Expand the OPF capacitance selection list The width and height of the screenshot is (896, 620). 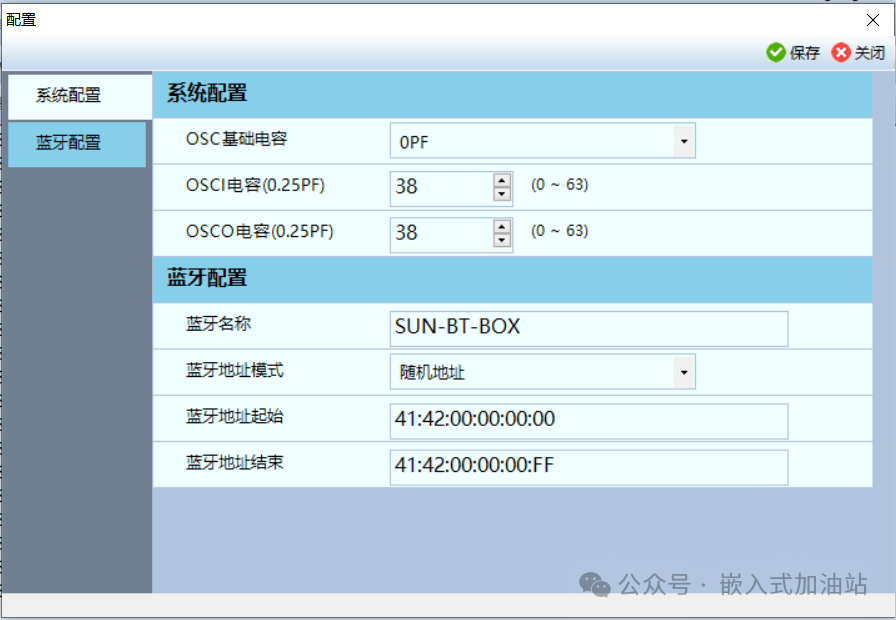point(540,140)
